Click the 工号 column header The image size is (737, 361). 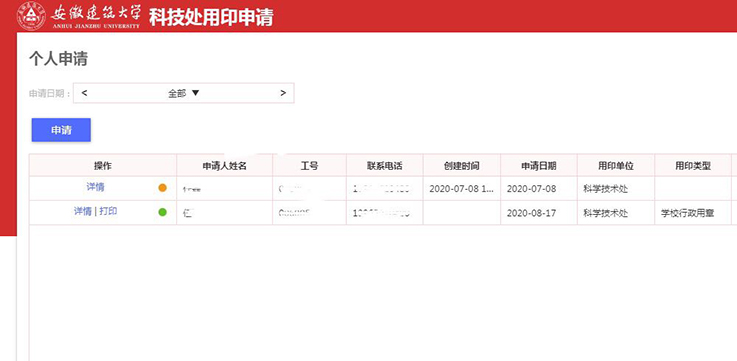[x=309, y=165]
